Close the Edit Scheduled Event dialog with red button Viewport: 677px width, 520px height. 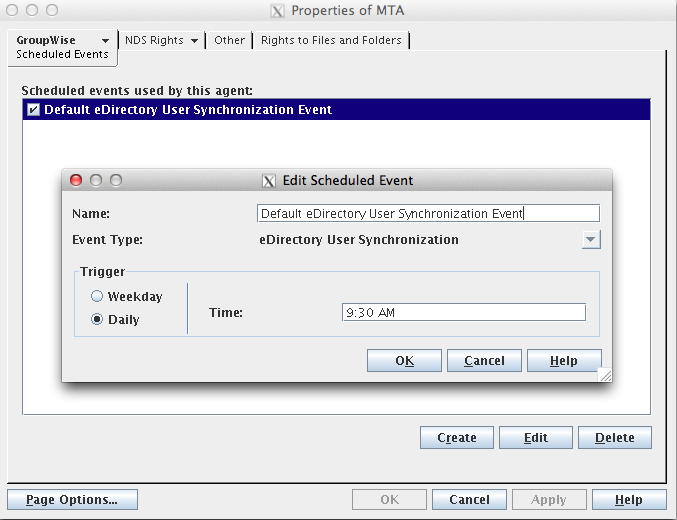click(x=76, y=180)
